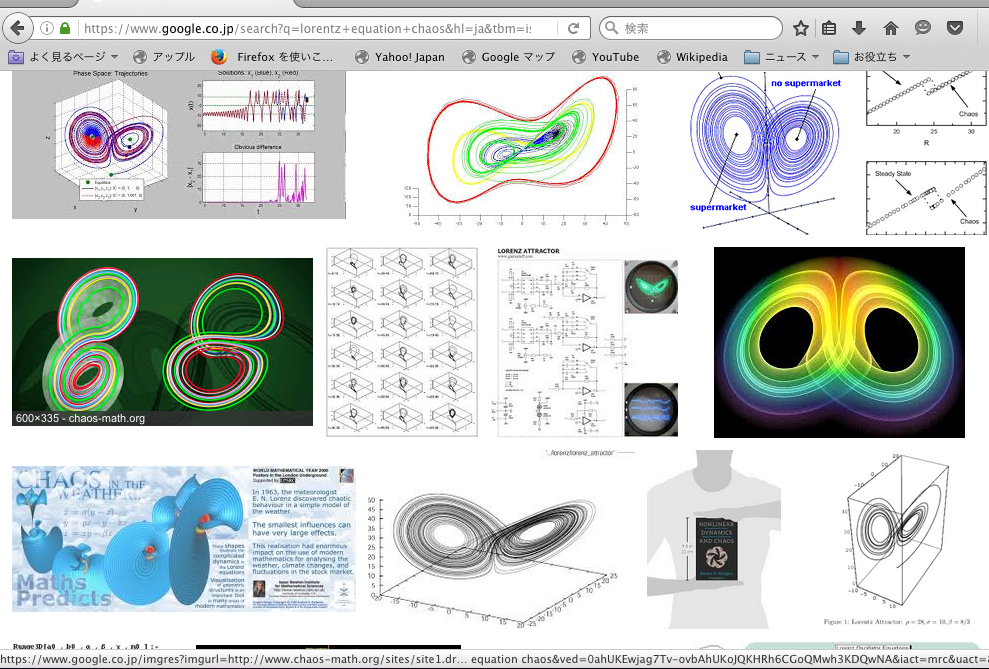989x669 pixels.
Task: View the rainbow glowing attractor on black
Action: [839, 342]
